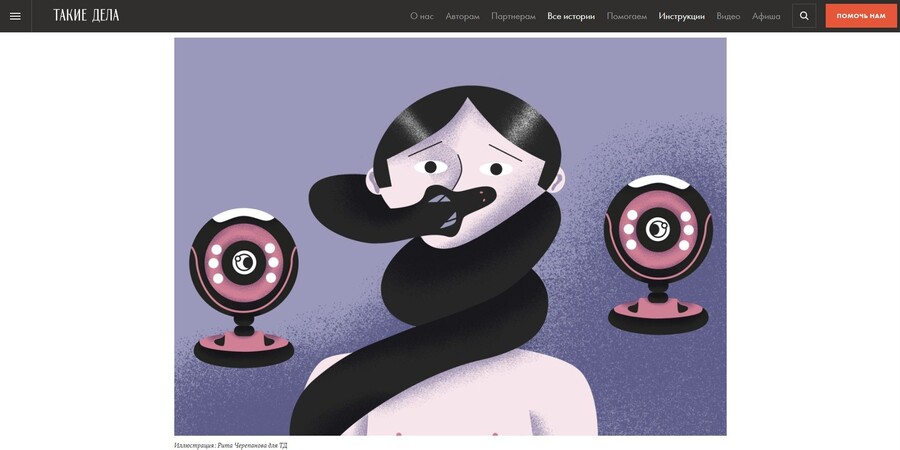Open the Афиша section
Image resolution: width=900 pixels, height=450 pixels.
(766, 16)
